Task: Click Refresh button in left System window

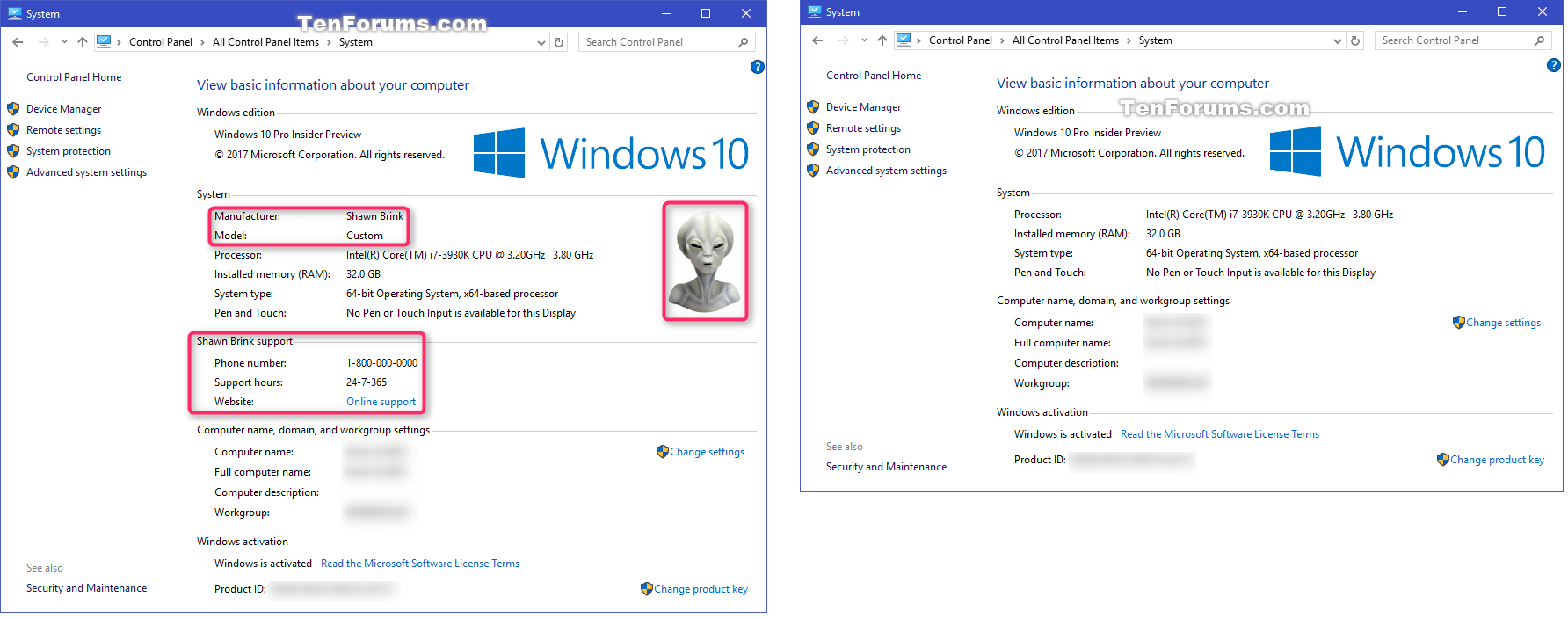Action: click(x=559, y=42)
